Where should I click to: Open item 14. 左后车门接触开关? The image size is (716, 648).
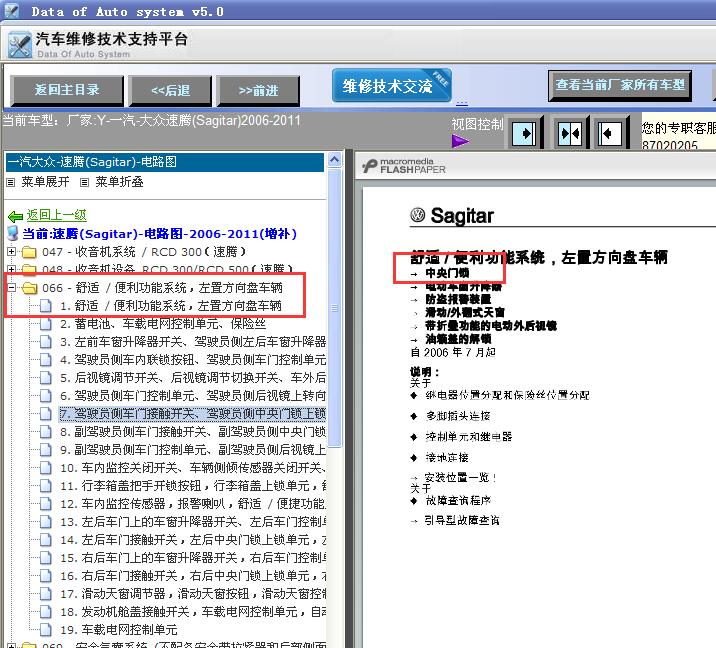pyautogui.click(x=193, y=540)
